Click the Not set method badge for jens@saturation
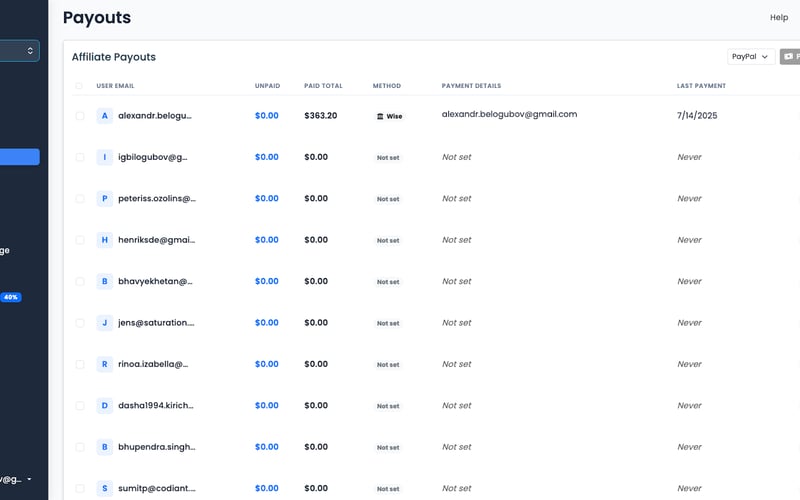Image resolution: width=800 pixels, height=500 pixels. point(388,323)
